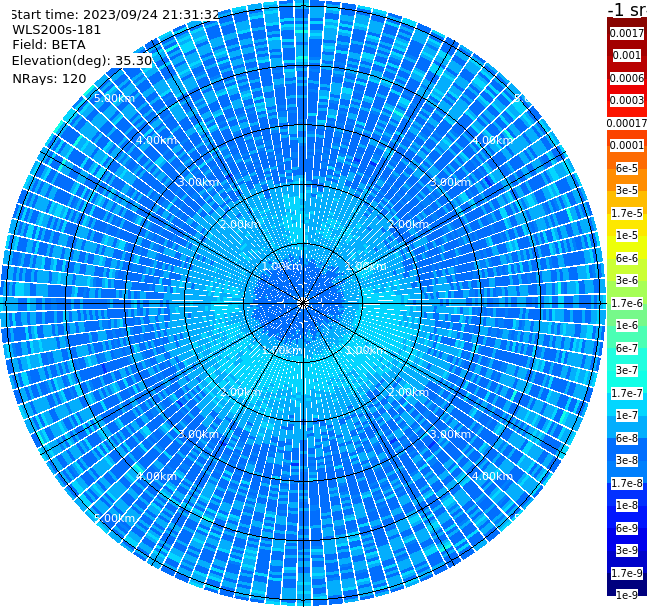The image size is (647, 607).
Task: Click the 0.0017 colorbar label
Action: pos(627,33)
